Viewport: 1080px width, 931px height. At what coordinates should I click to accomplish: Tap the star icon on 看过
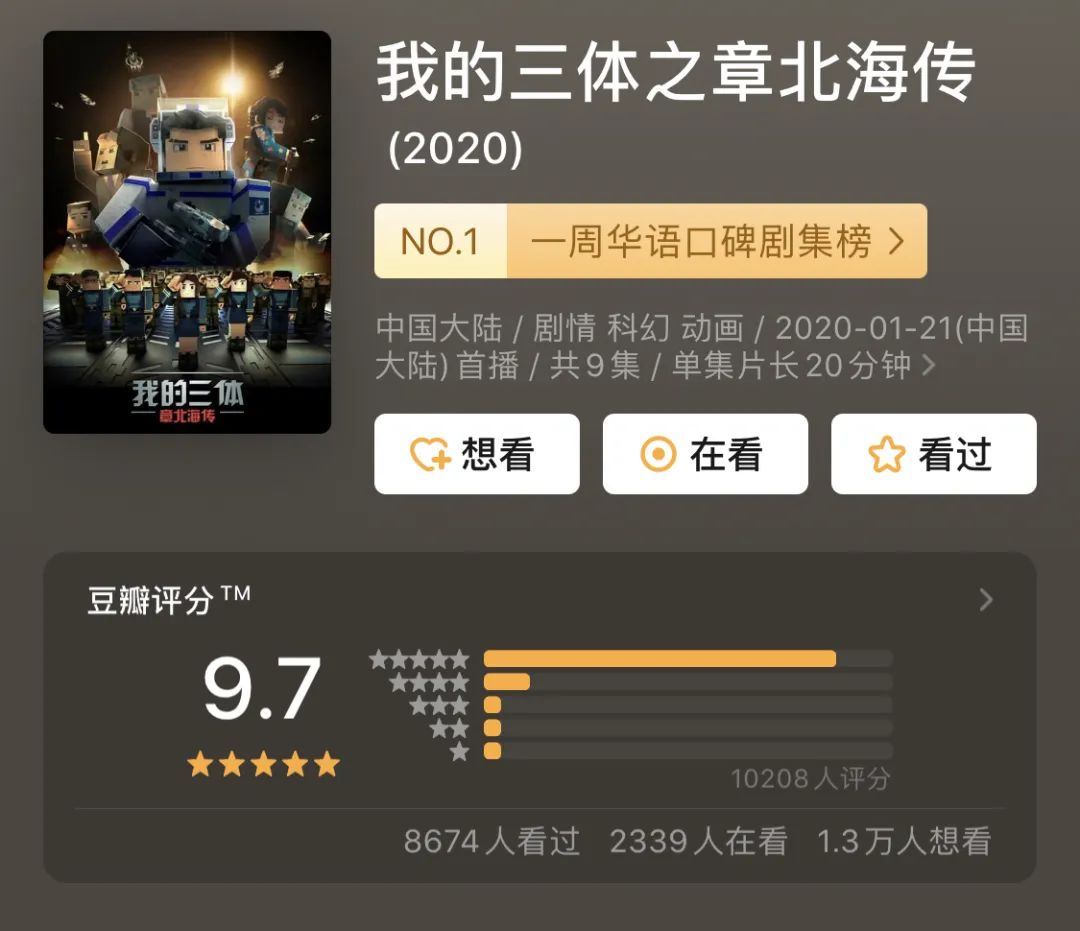pyautogui.click(x=886, y=456)
